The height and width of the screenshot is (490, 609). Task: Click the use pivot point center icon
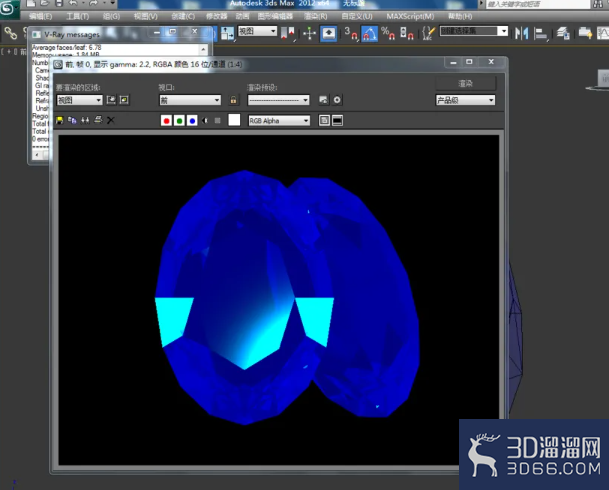coord(288,33)
